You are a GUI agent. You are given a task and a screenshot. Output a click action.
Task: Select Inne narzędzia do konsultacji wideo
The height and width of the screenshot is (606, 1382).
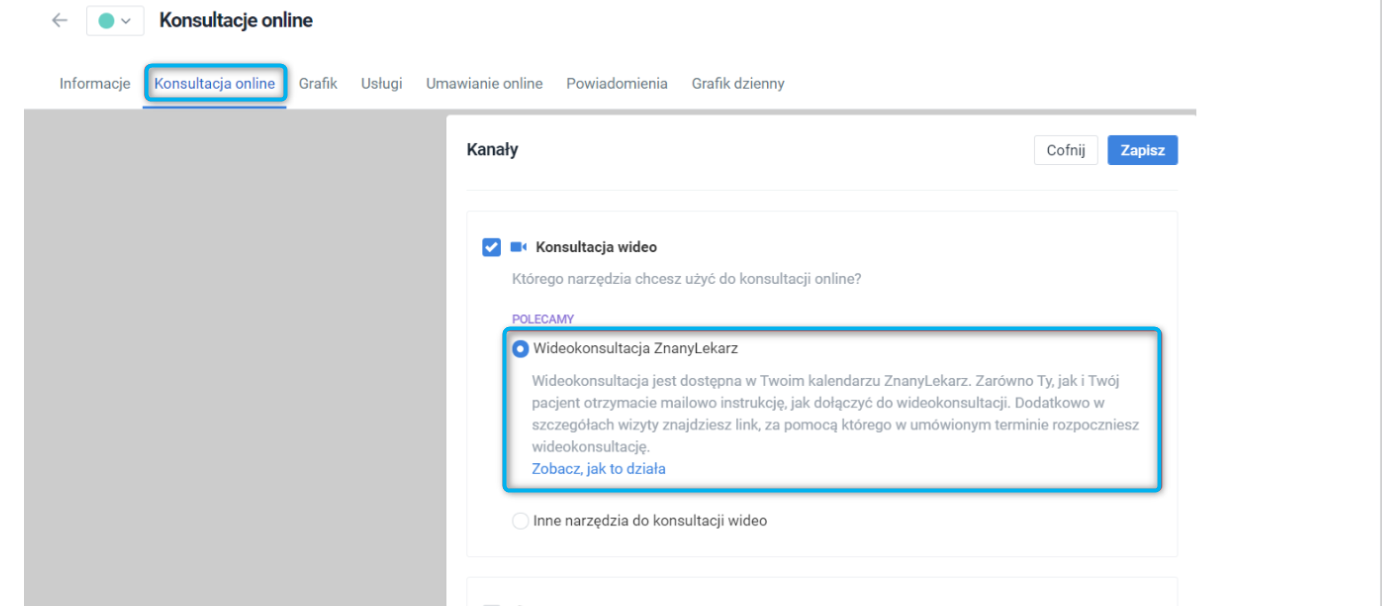520,520
